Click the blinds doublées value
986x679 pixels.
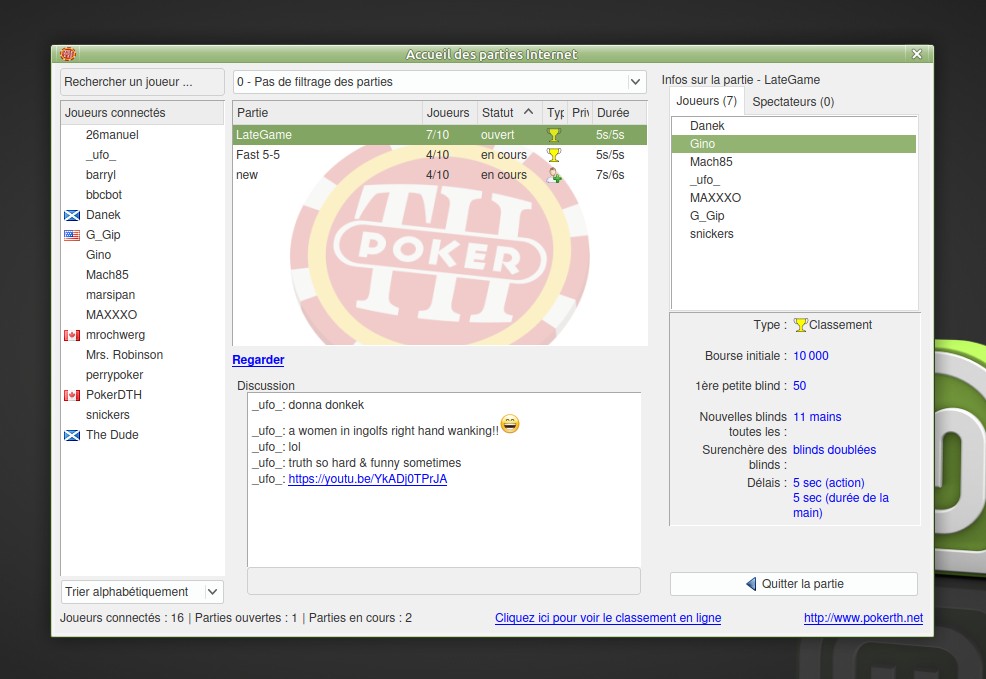click(834, 450)
